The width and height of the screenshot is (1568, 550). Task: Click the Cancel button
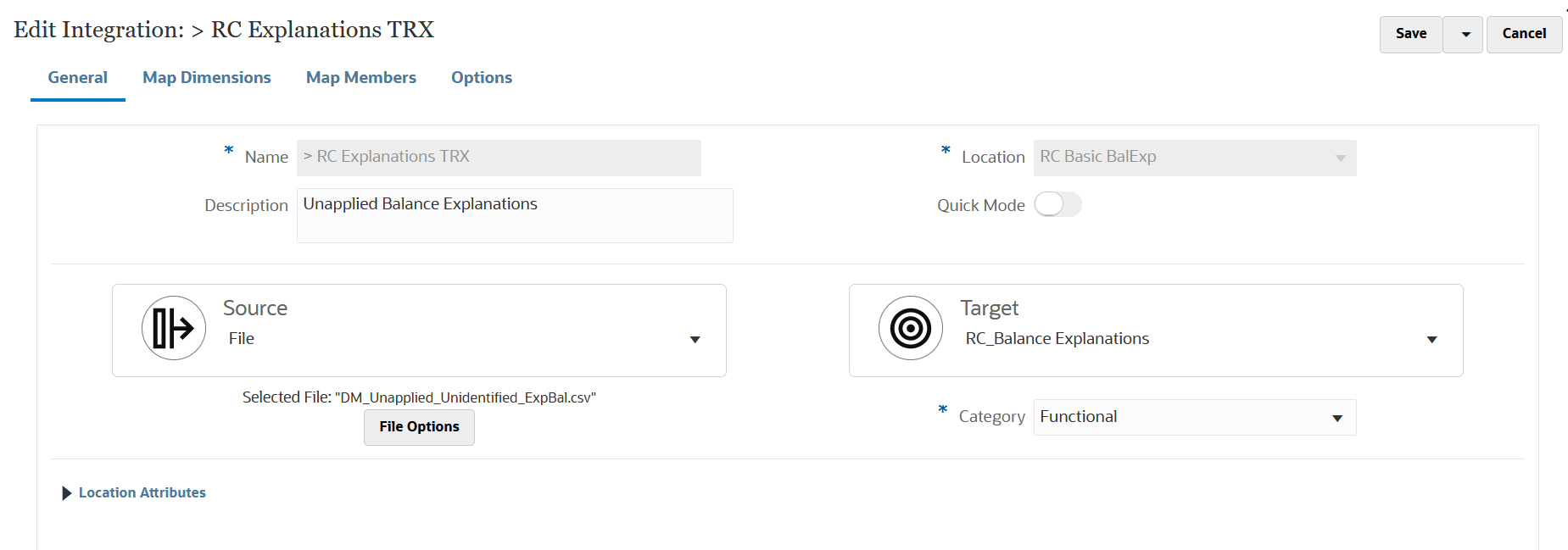pos(1524,34)
